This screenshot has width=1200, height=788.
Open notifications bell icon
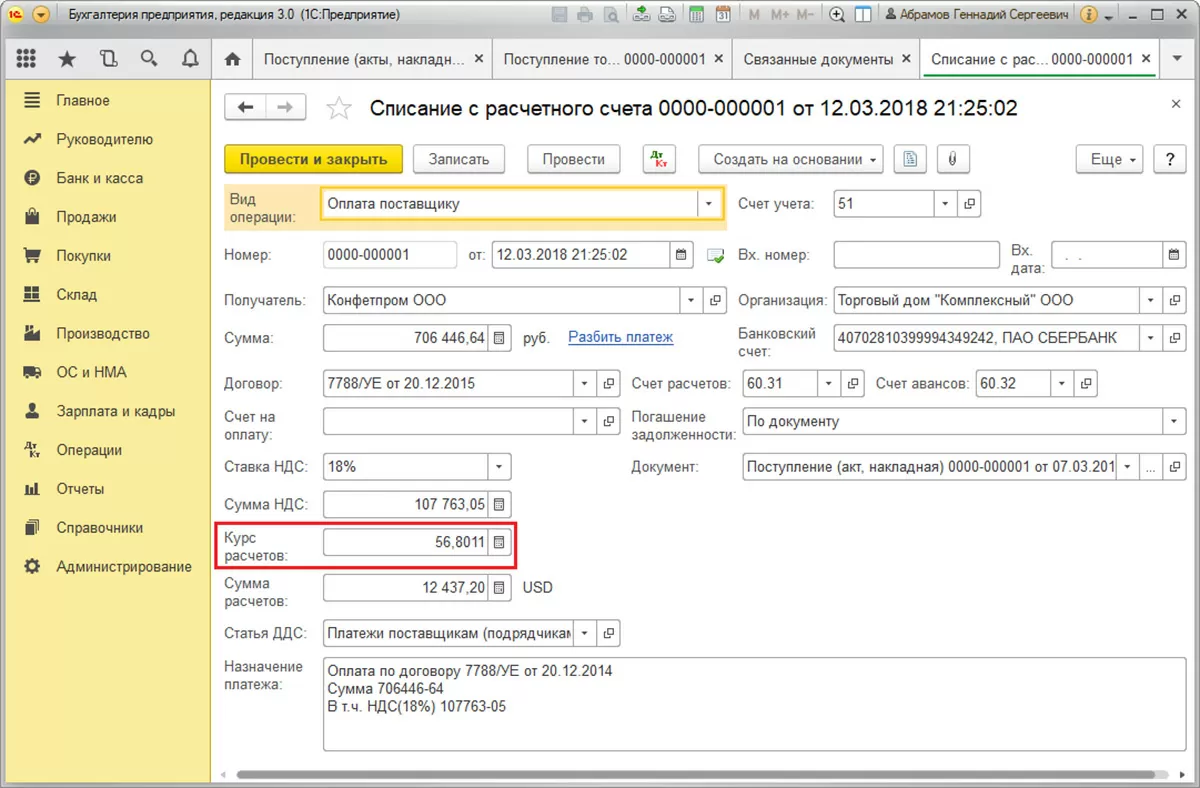(x=190, y=59)
